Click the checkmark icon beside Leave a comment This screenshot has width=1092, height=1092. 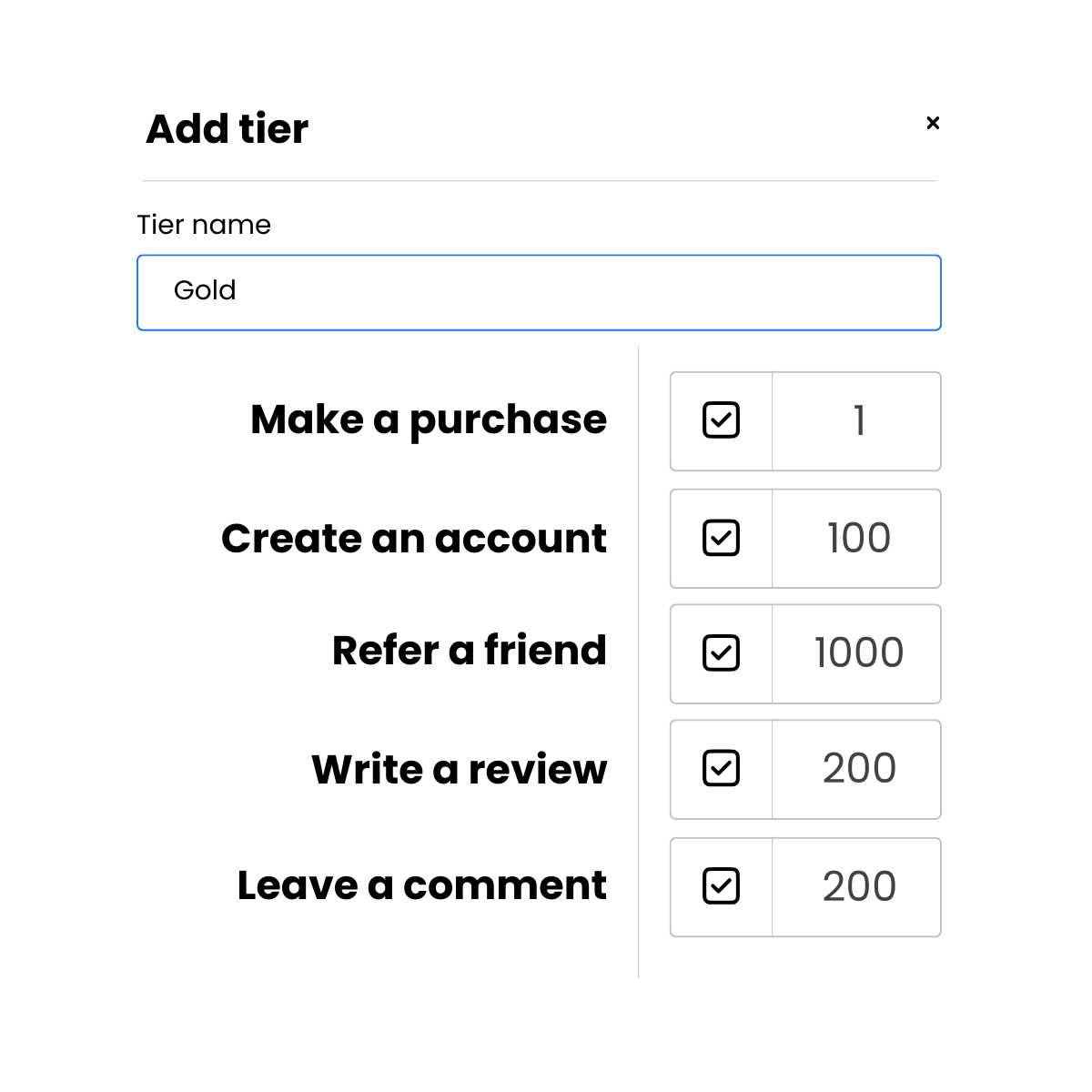click(x=720, y=885)
